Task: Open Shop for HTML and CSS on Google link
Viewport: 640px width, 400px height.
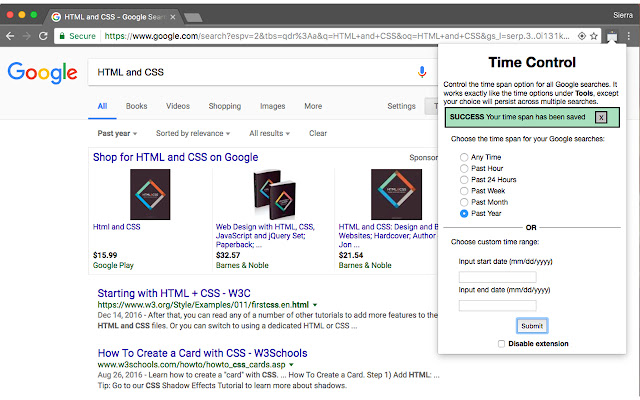Action: click(176, 157)
